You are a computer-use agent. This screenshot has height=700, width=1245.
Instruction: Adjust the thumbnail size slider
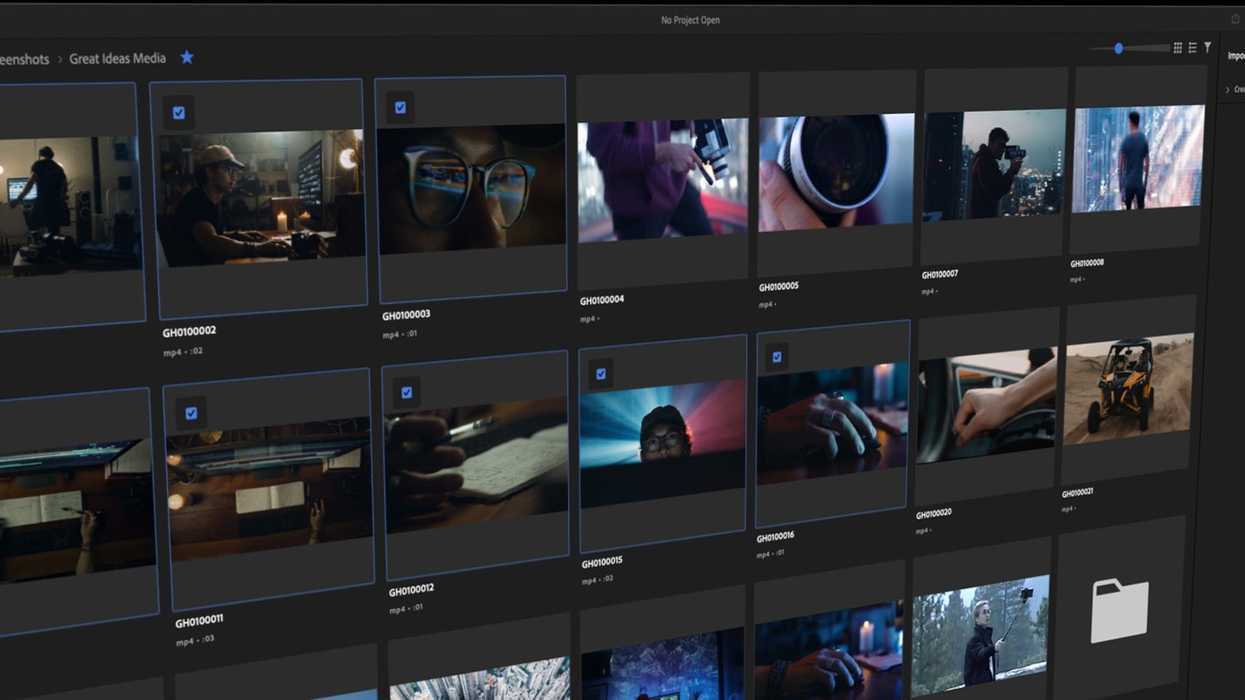tap(1119, 48)
